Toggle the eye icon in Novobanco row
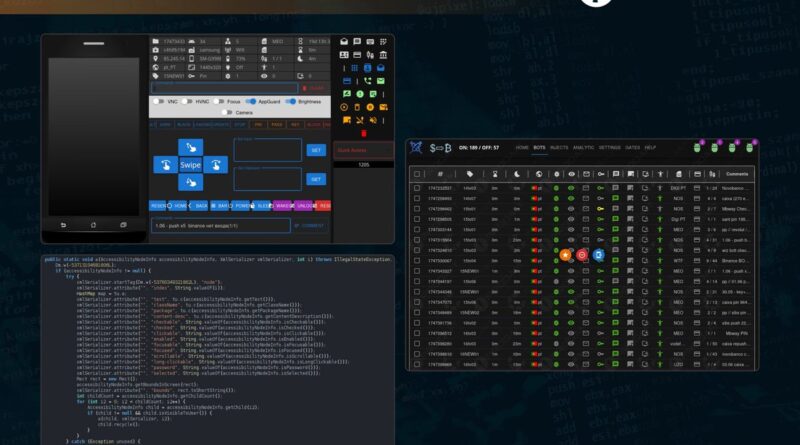 point(571,188)
